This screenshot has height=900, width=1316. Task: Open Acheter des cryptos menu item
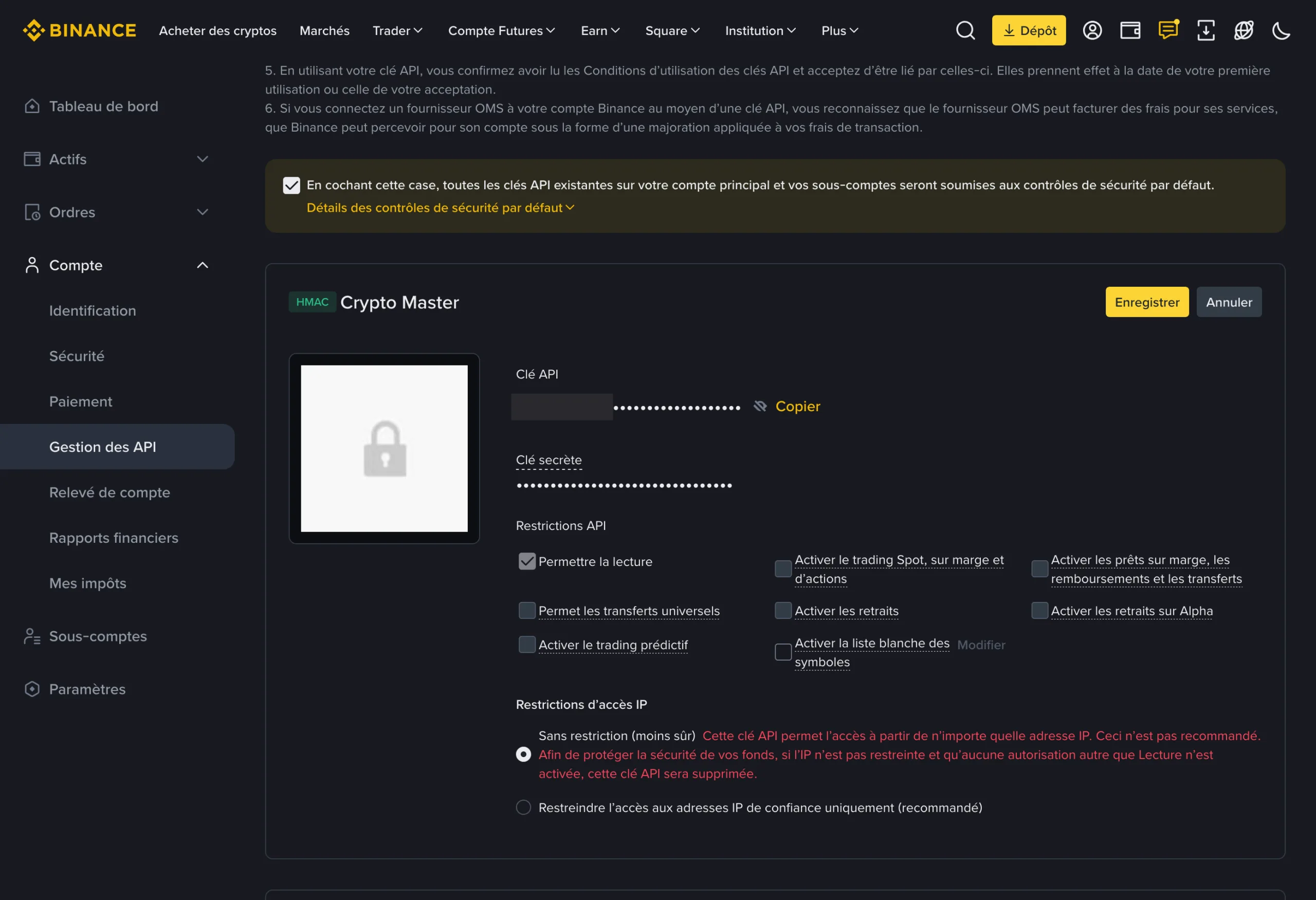[218, 30]
